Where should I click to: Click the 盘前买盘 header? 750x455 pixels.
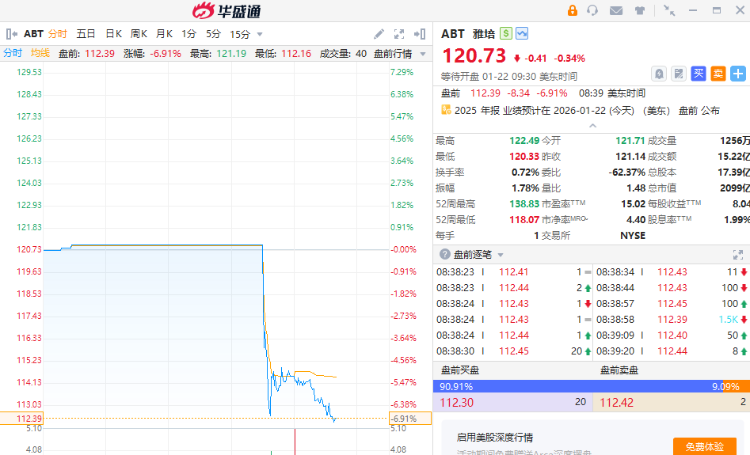(460, 370)
